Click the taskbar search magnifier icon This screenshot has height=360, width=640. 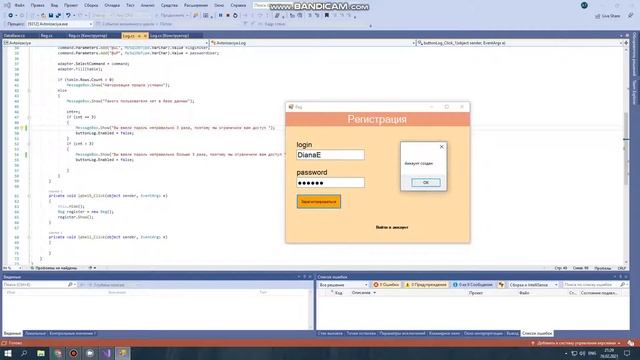(24, 353)
